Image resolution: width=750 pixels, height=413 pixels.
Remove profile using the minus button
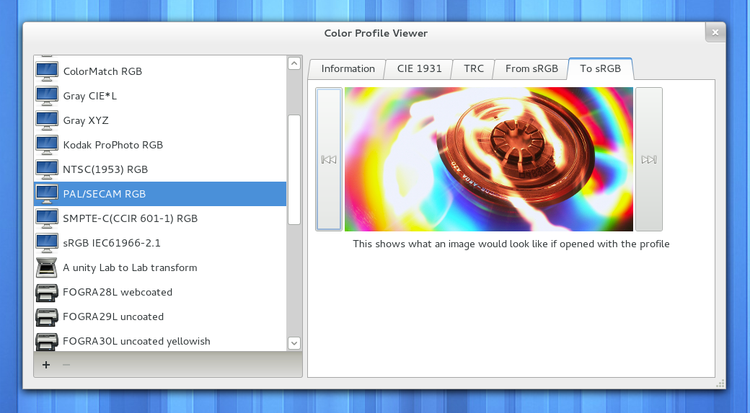click(x=66, y=365)
